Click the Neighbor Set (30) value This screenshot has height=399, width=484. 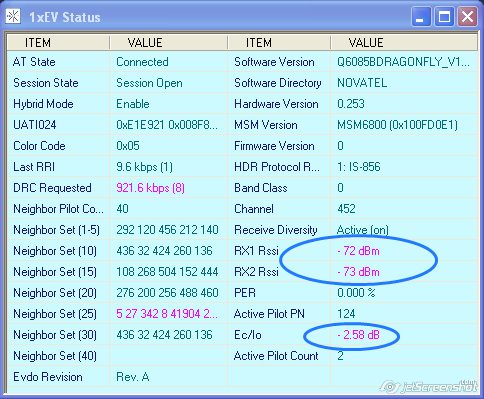pos(164,335)
